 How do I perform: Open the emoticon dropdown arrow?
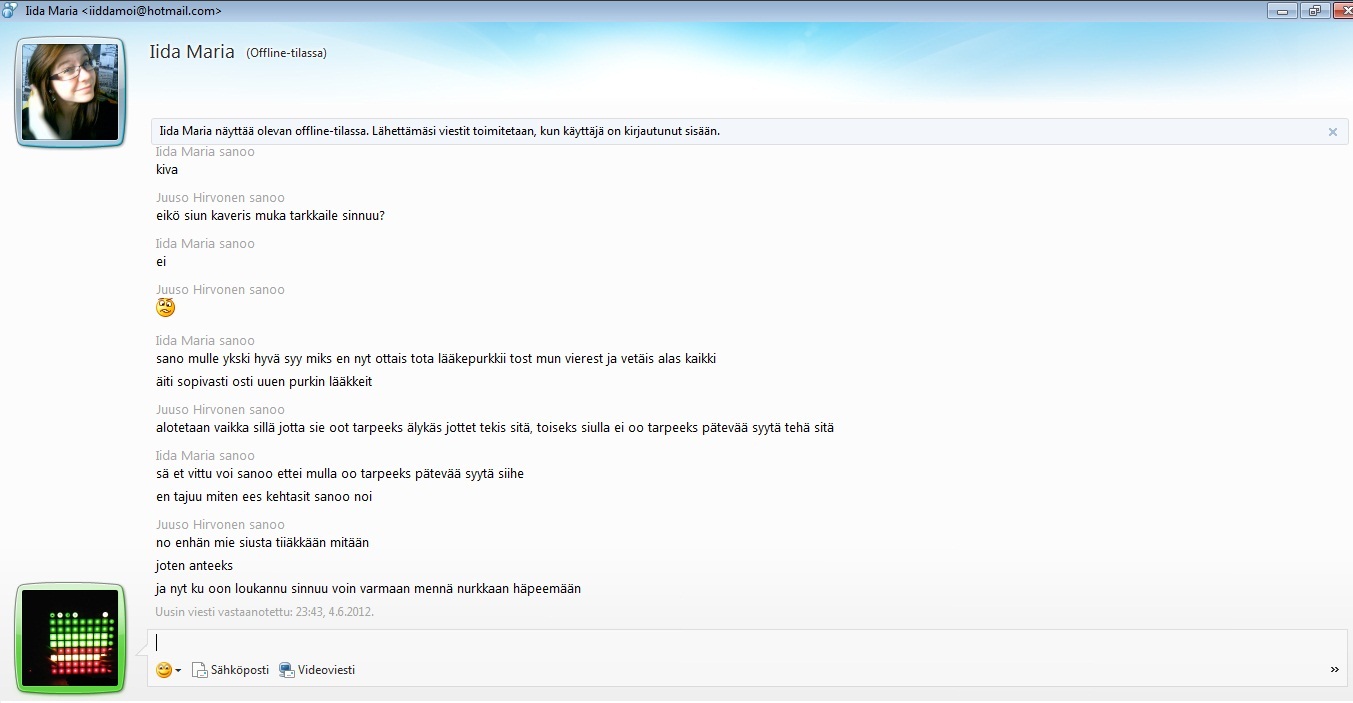(x=178, y=671)
